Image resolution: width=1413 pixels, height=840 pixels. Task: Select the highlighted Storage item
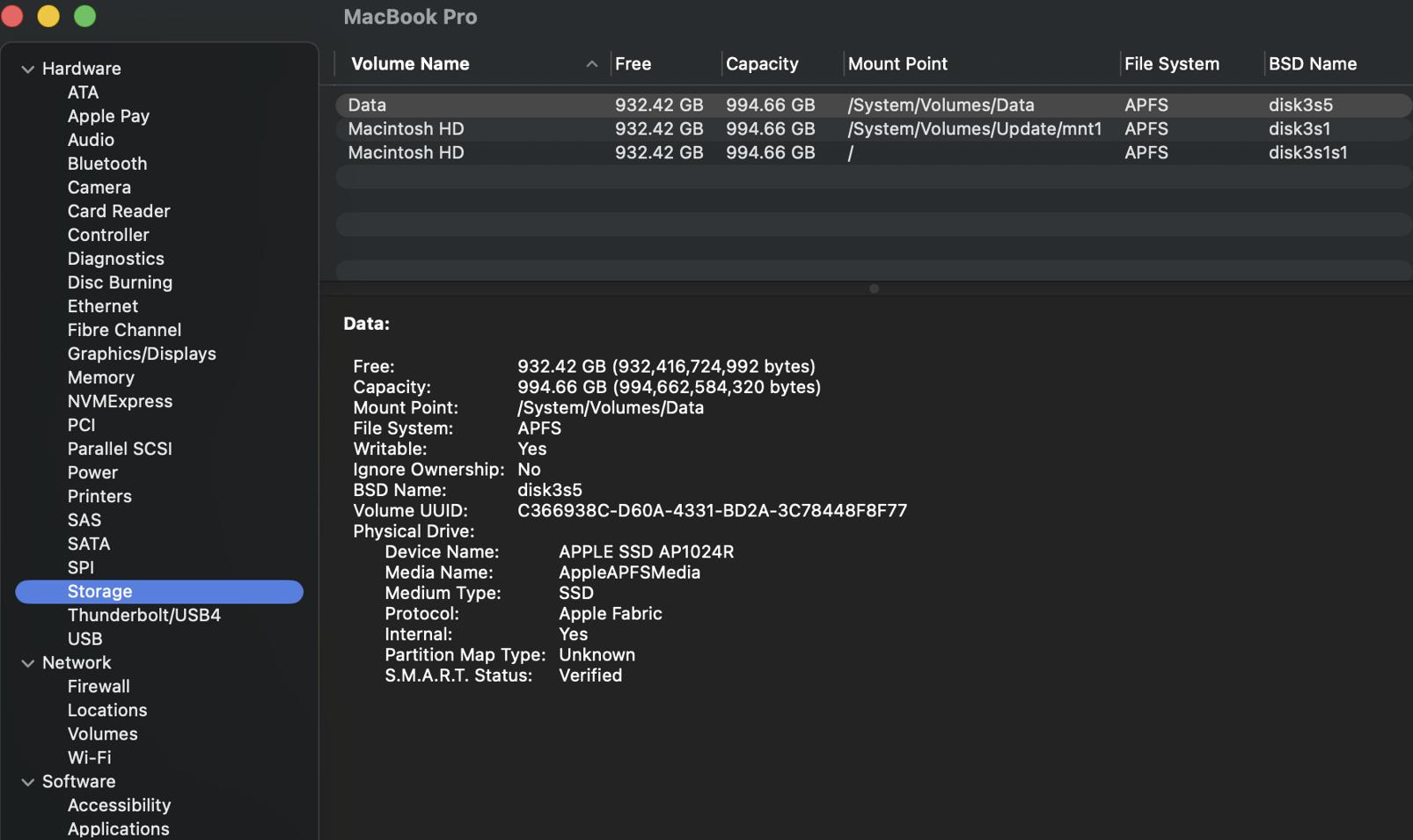(159, 591)
